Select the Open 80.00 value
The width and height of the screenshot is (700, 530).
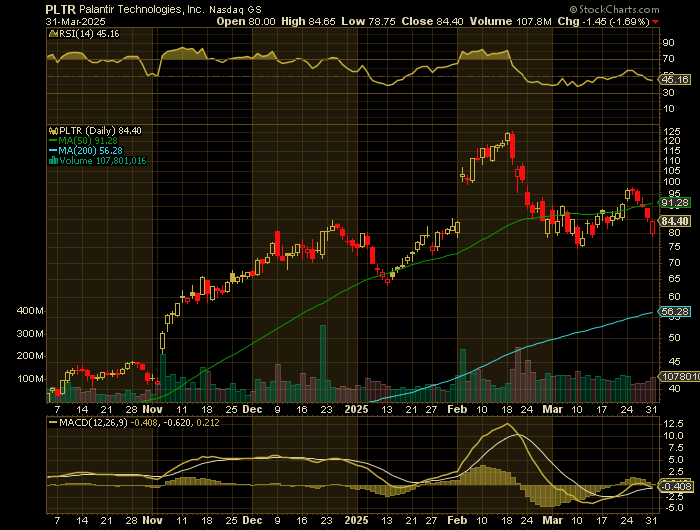coord(246,21)
